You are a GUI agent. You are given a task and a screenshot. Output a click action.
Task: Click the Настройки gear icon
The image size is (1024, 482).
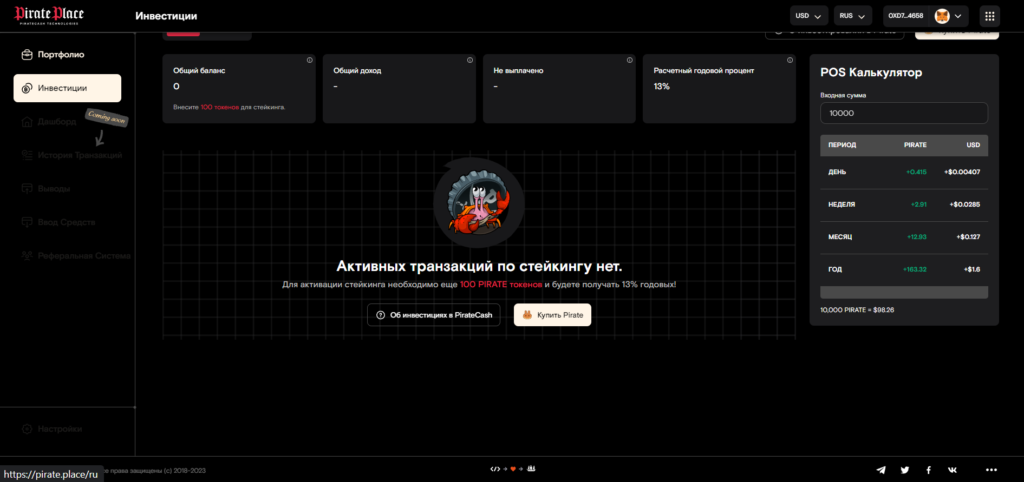pyautogui.click(x=27, y=429)
